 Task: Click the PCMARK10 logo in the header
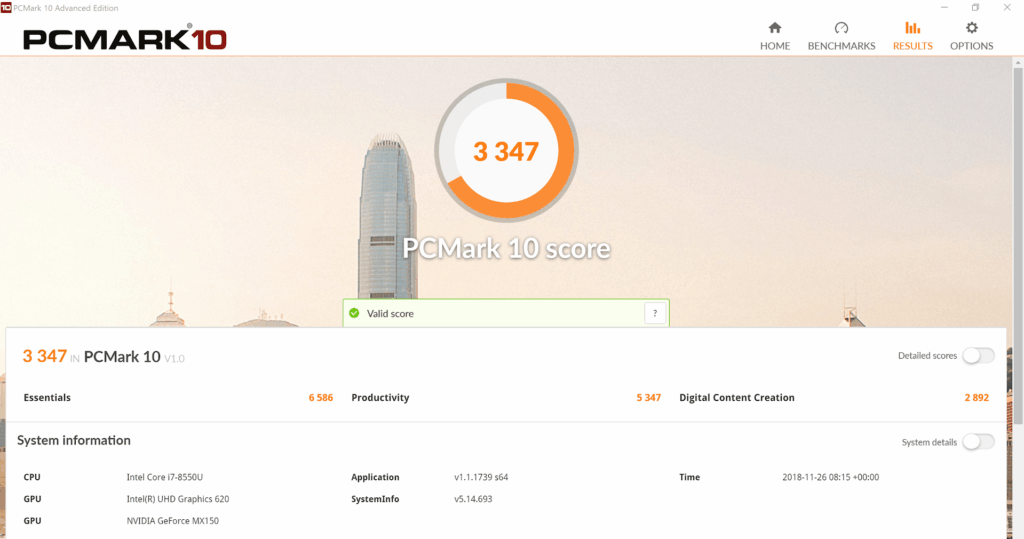tap(125, 39)
